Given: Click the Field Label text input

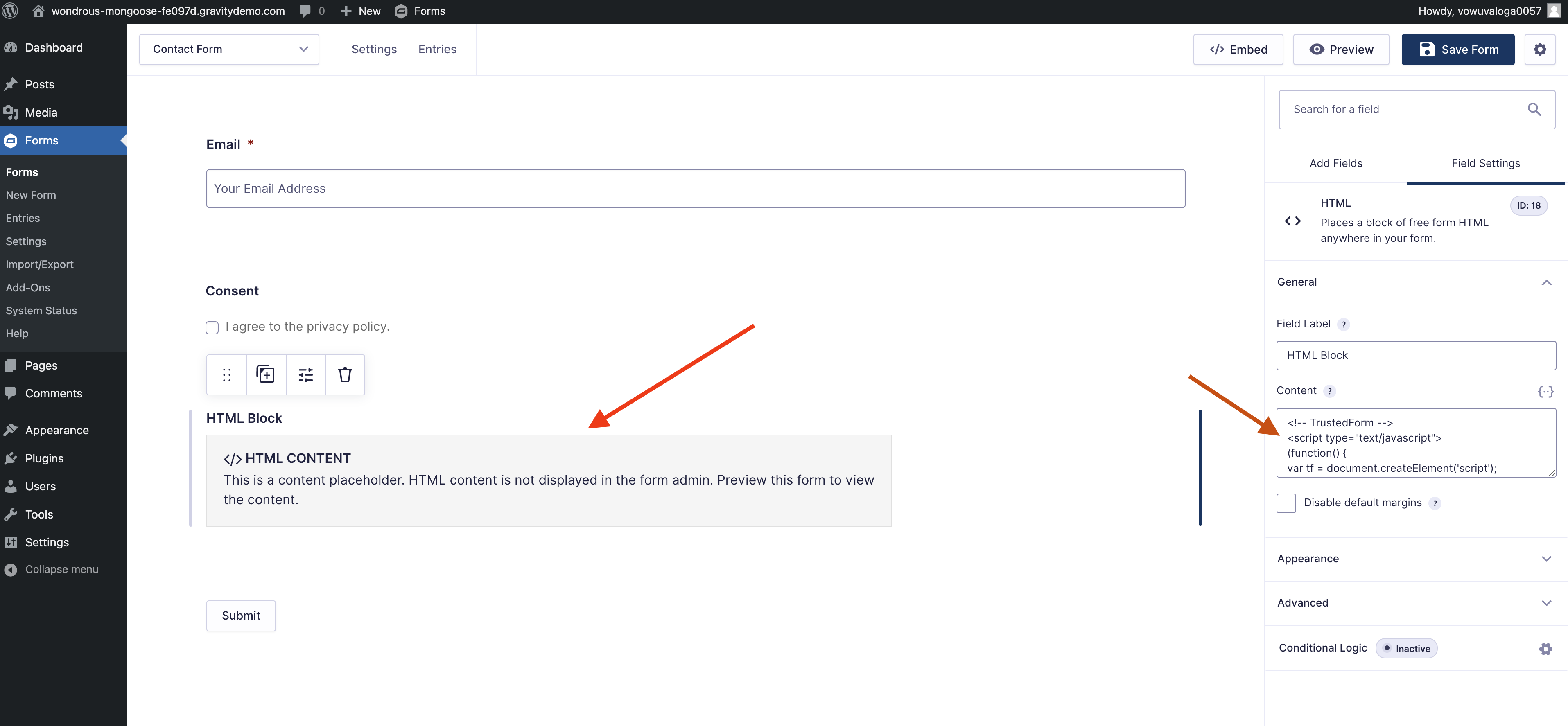Looking at the screenshot, I should [1416, 355].
